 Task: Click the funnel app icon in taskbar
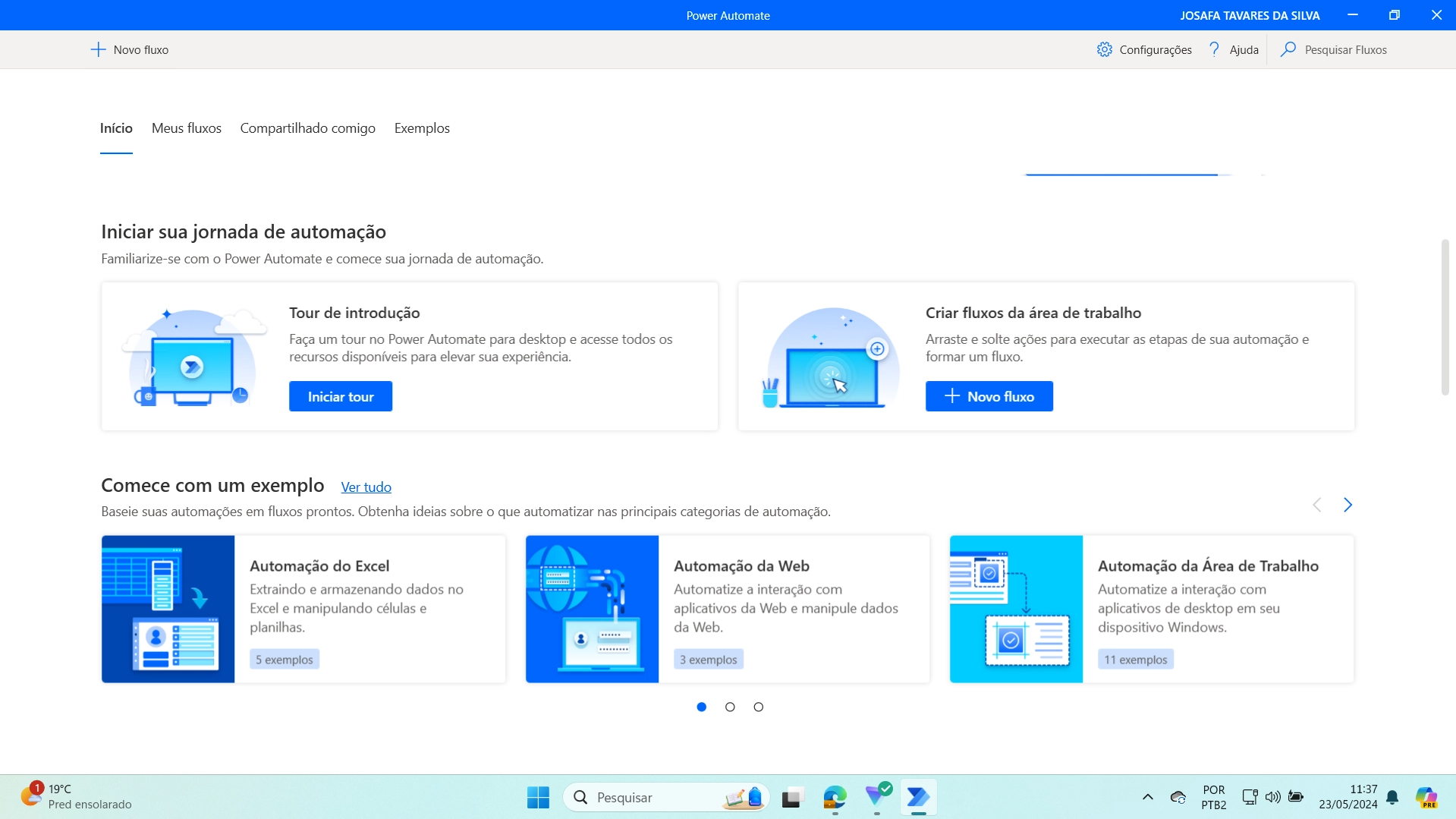pyautogui.click(x=877, y=795)
